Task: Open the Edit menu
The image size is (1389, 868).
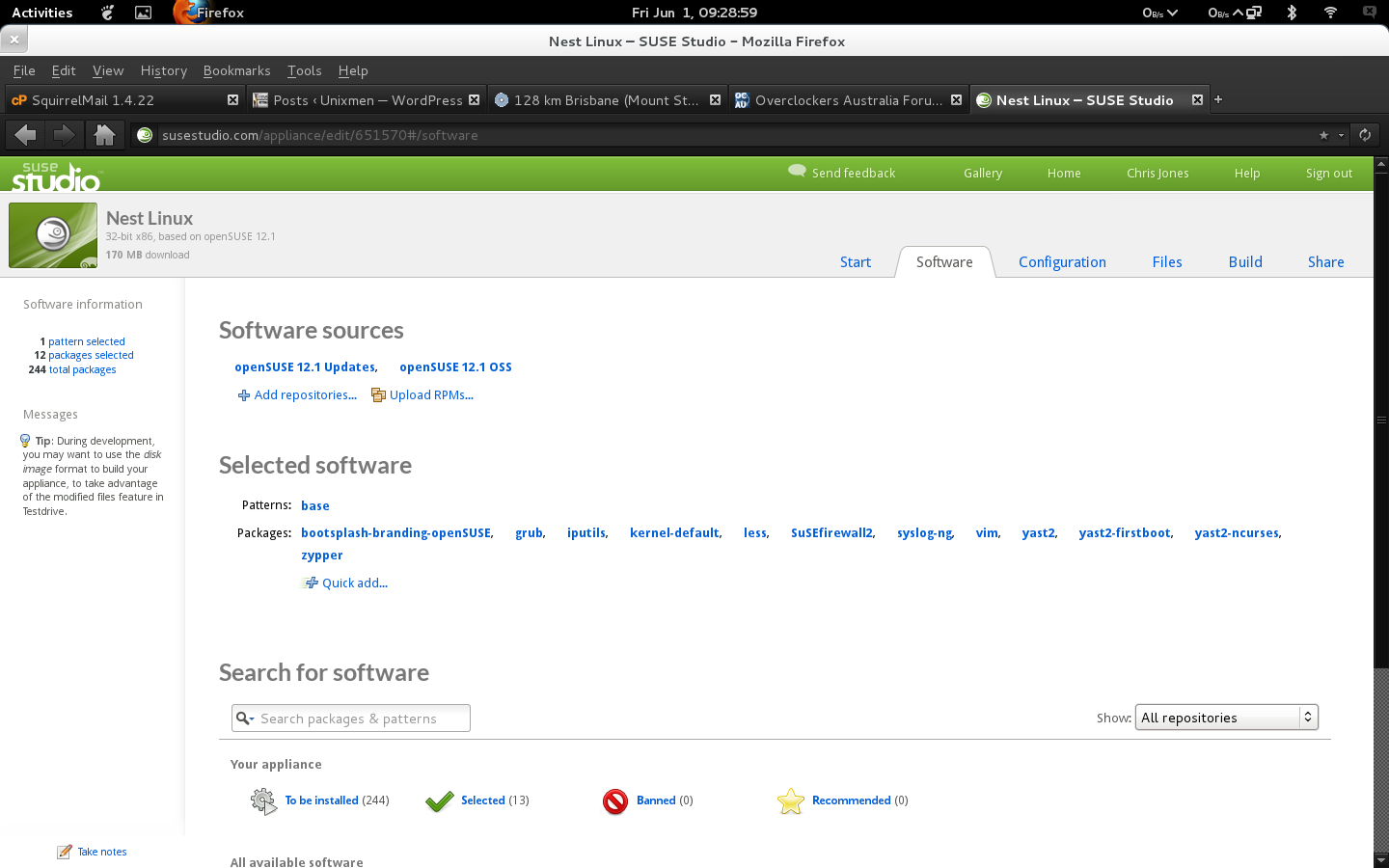Action: click(64, 70)
